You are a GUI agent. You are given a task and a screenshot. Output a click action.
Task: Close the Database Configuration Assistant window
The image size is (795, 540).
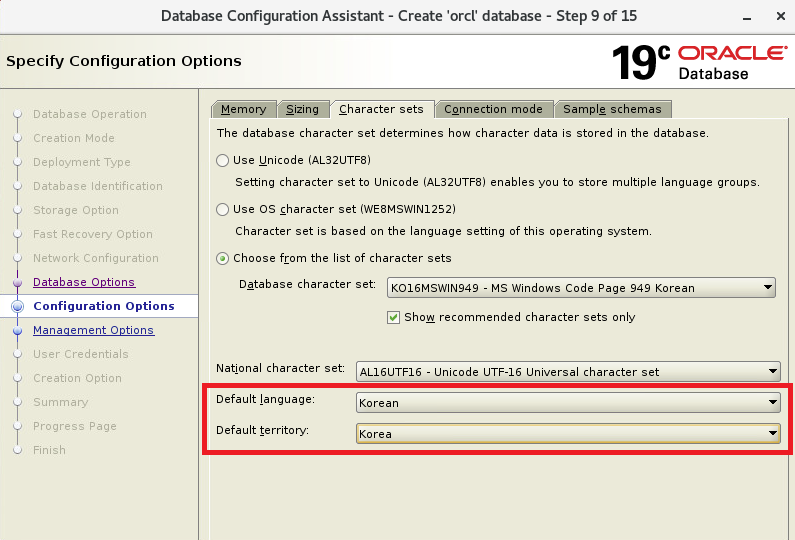pyautogui.click(x=781, y=16)
